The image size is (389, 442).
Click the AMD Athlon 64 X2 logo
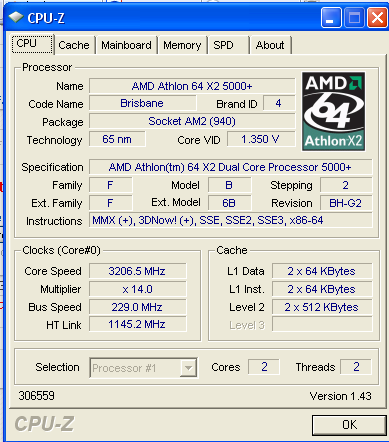(333, 111)
